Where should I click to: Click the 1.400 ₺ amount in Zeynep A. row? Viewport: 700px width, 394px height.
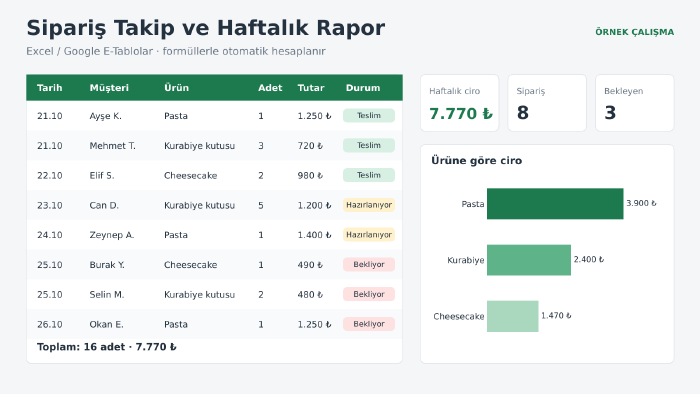pyautogui.click(x=314, y=235)
